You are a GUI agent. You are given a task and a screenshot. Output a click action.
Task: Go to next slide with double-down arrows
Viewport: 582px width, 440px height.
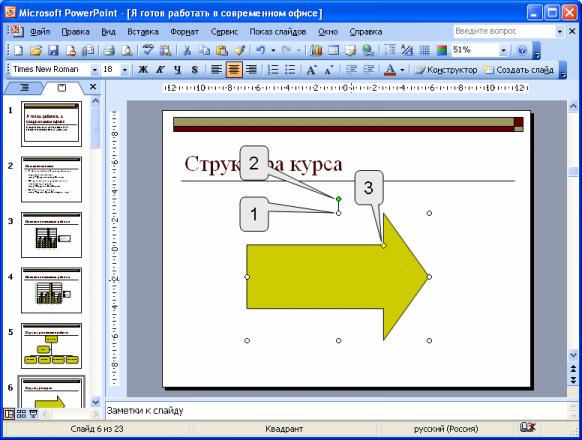573,380
